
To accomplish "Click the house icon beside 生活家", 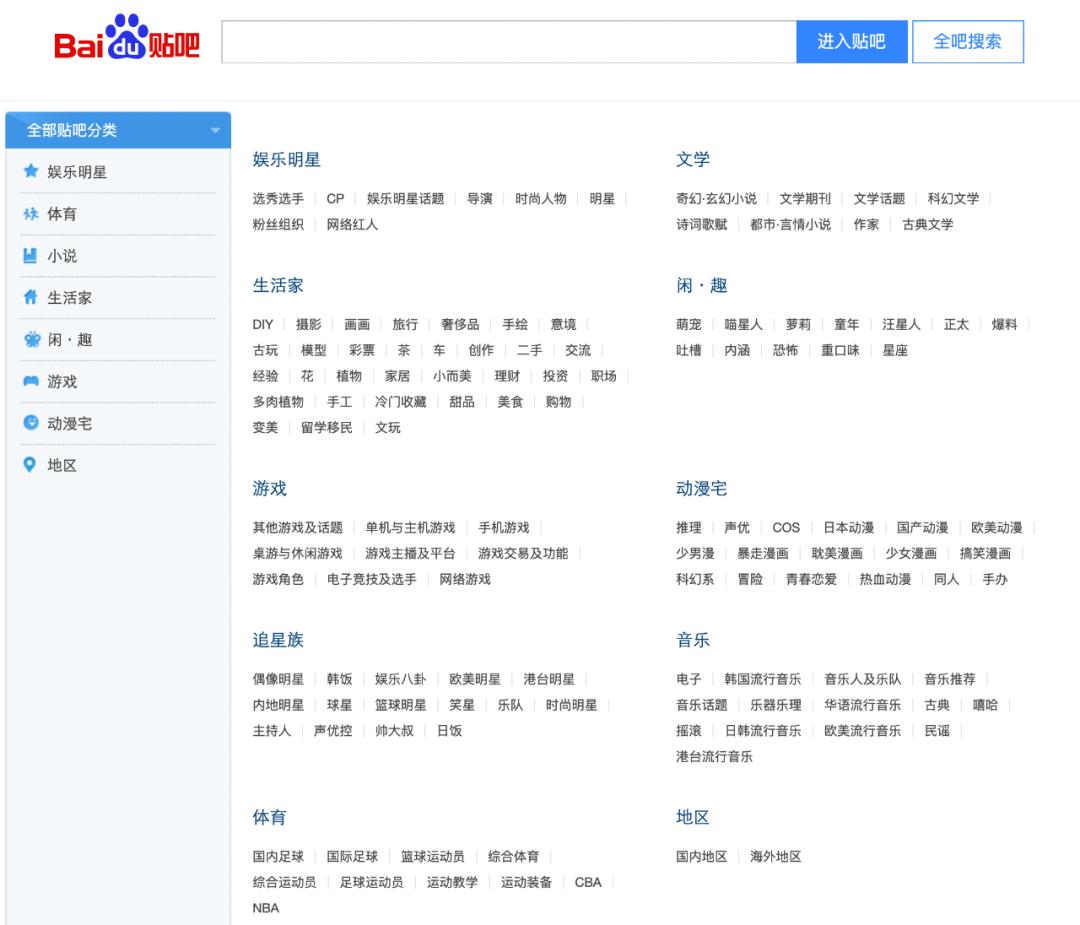I will point(30,297).
